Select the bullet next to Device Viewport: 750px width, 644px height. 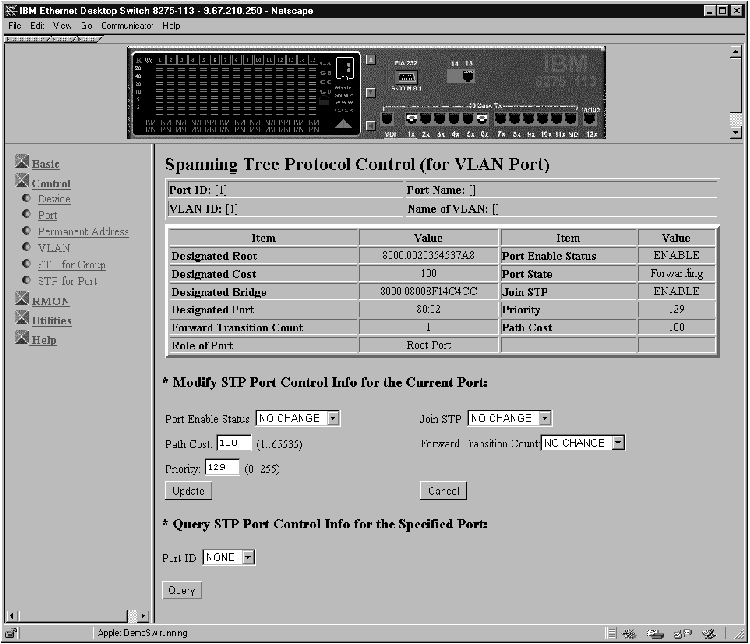(x=27, y=199)
